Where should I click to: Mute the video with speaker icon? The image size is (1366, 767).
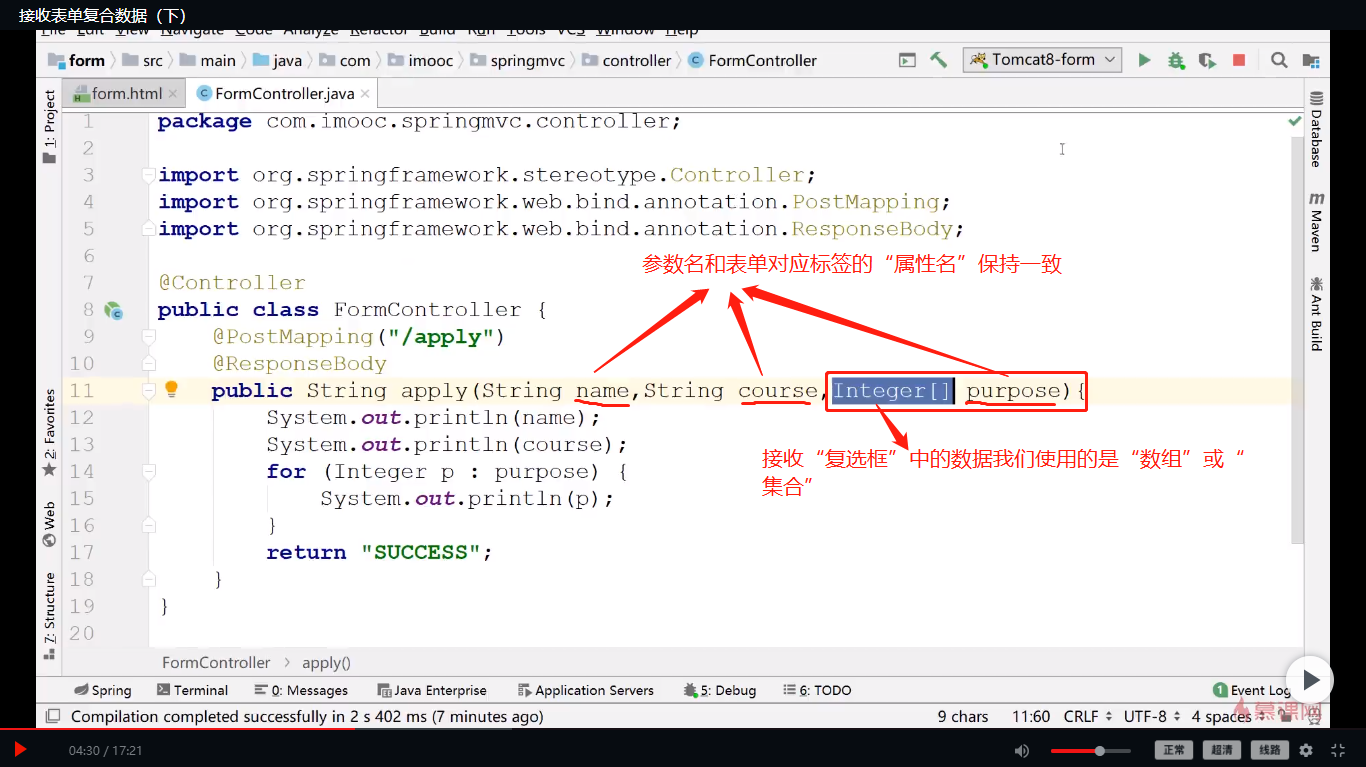coord(1021,750)
